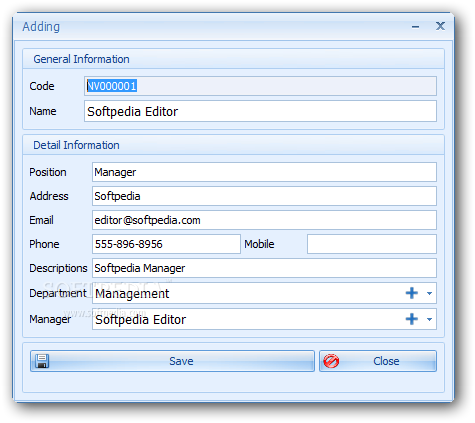Add new manager with plus icon
Screen dimensions: 475x423
click(412, 319)
